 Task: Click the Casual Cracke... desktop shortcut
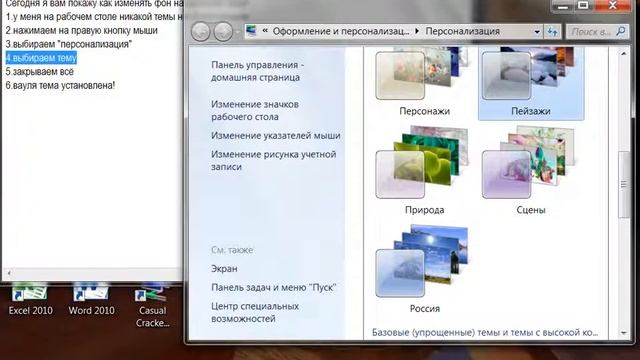(152, 305)
